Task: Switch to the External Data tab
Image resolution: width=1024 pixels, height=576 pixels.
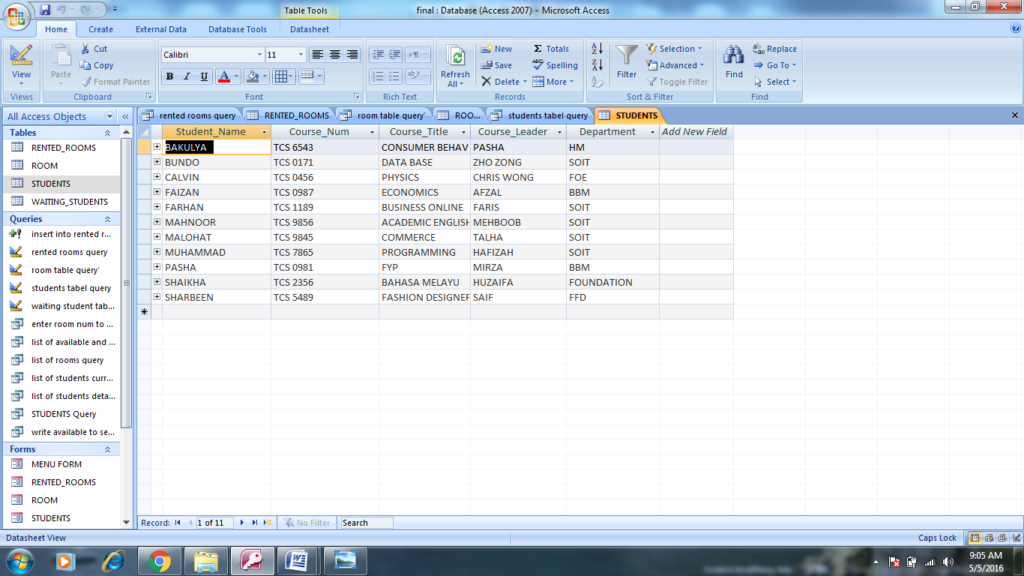Action: pyautogui.click(x=161, y=29)
